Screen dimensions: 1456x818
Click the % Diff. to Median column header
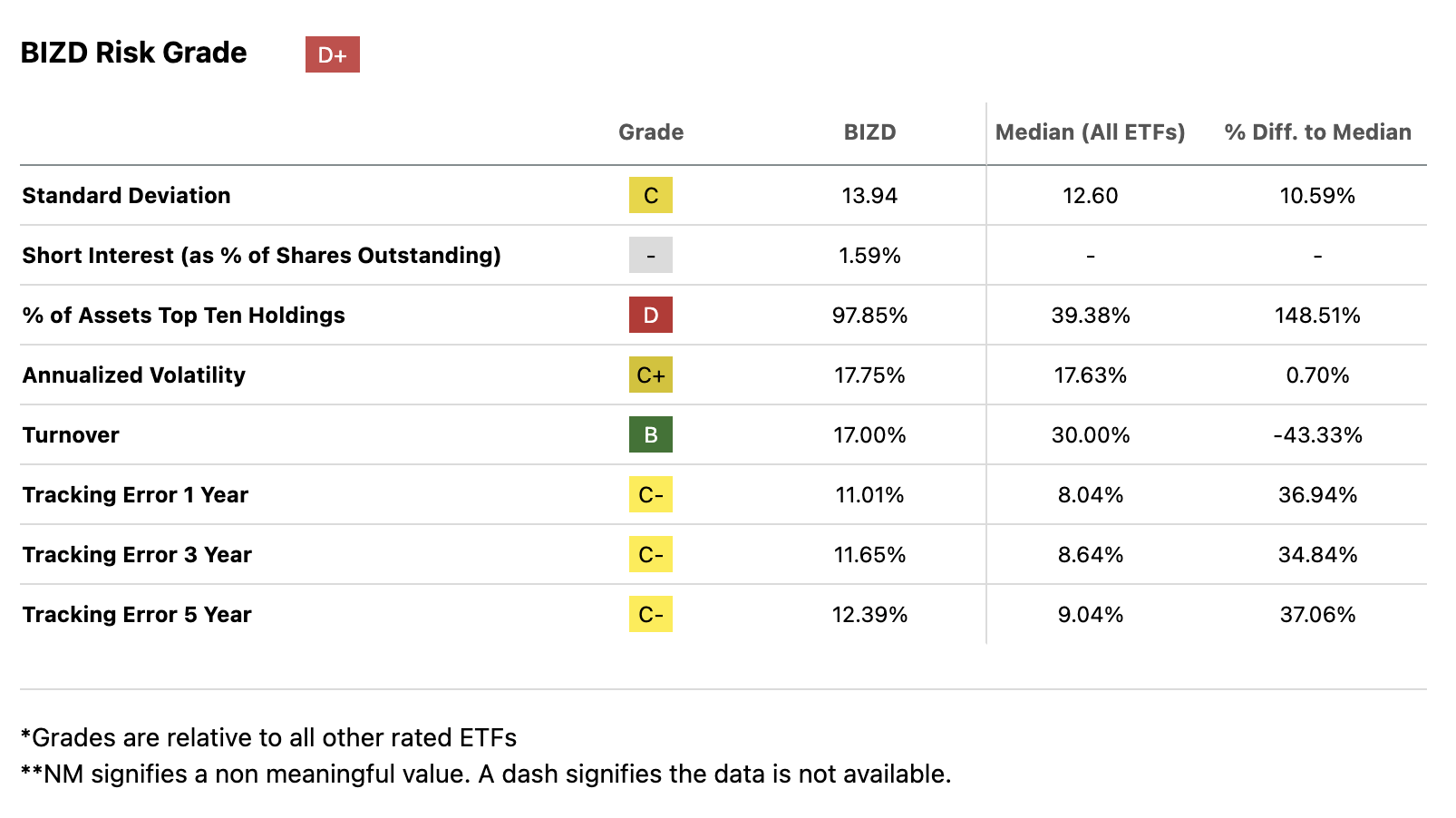[x=1317, y=132]
